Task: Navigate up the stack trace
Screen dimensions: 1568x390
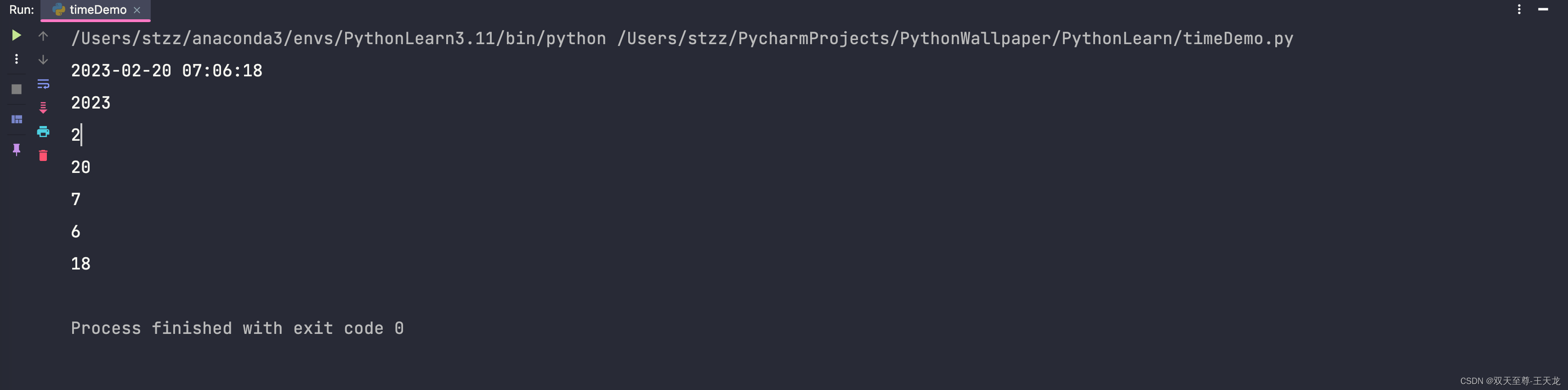Action: [43, 35]
